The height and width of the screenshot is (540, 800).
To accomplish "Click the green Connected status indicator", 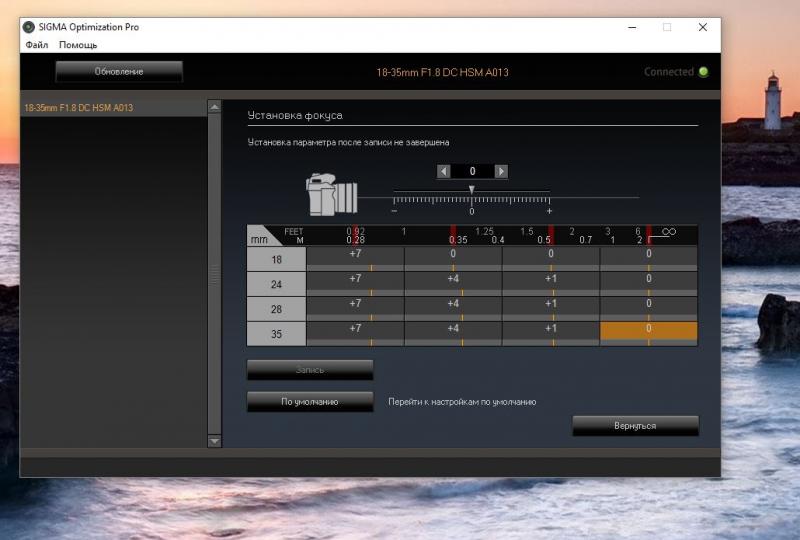I will pos(704,72).
